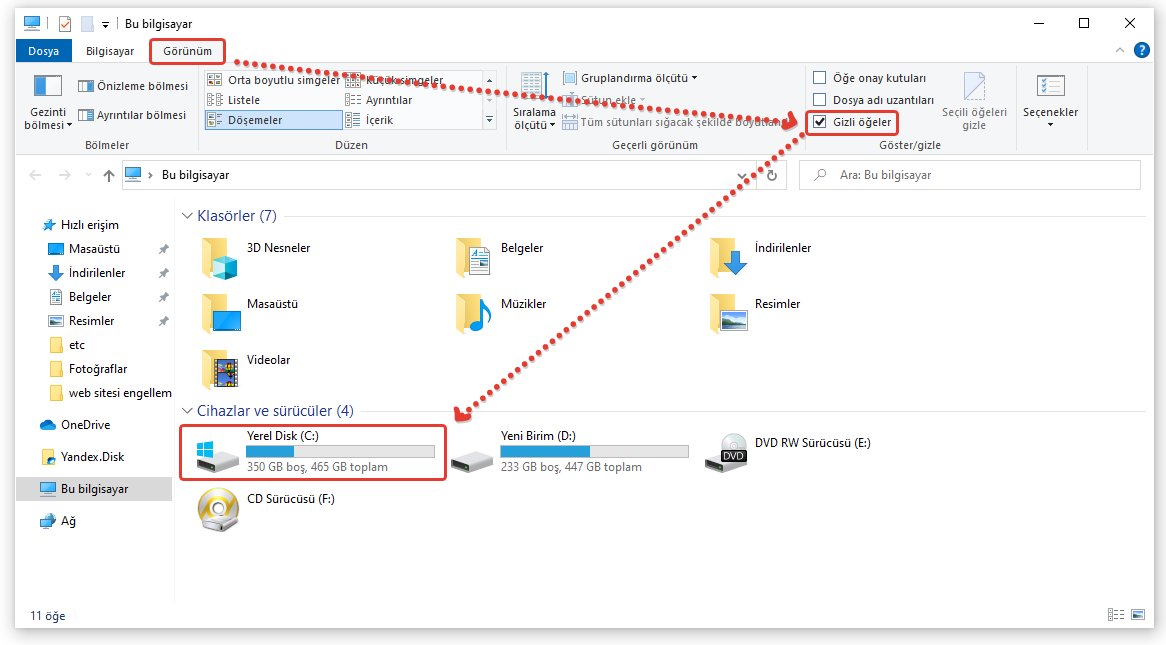Screen dimensions: 1166x645
Task: Click the Seçenekler icon in the ribbon
Action: pos(1050,88)
